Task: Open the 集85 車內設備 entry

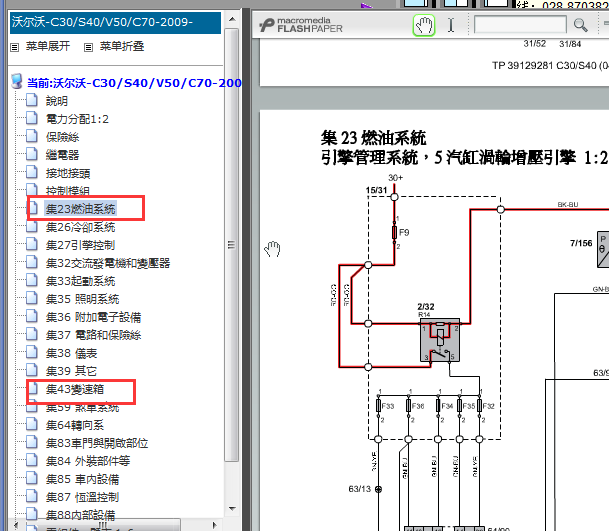Action: click(82, 479)
